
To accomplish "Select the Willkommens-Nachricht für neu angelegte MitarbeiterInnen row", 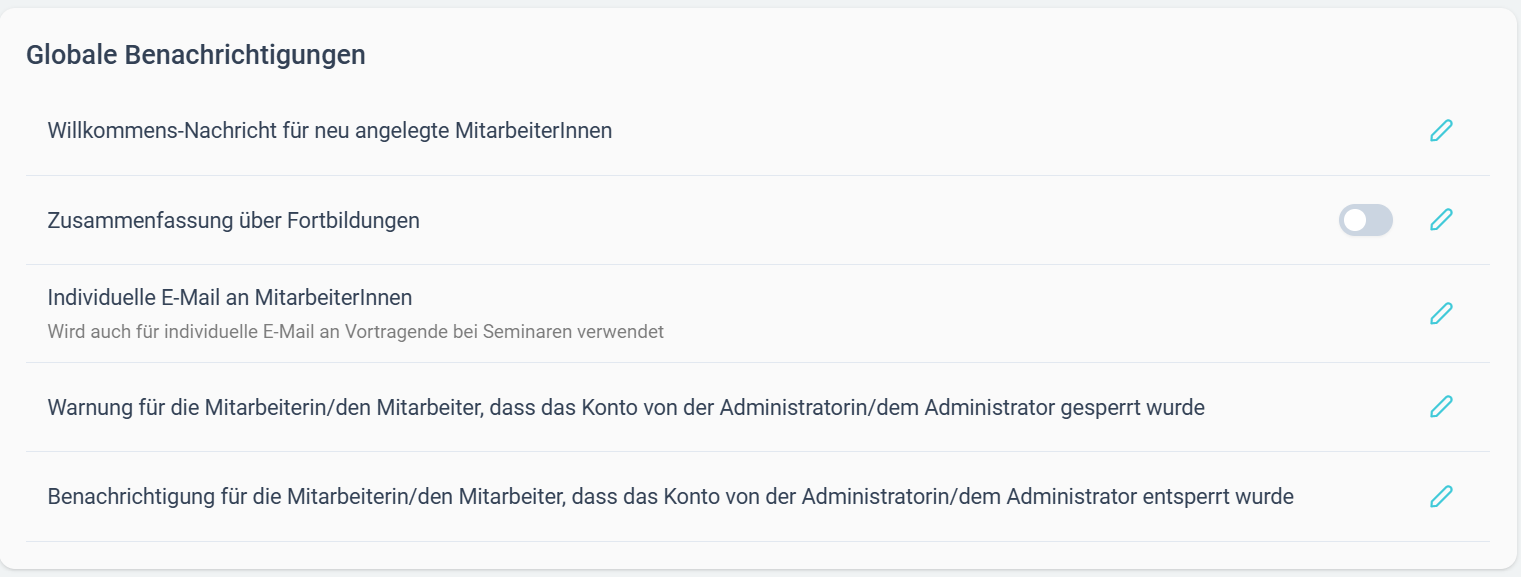I will (x=758, y=131).
